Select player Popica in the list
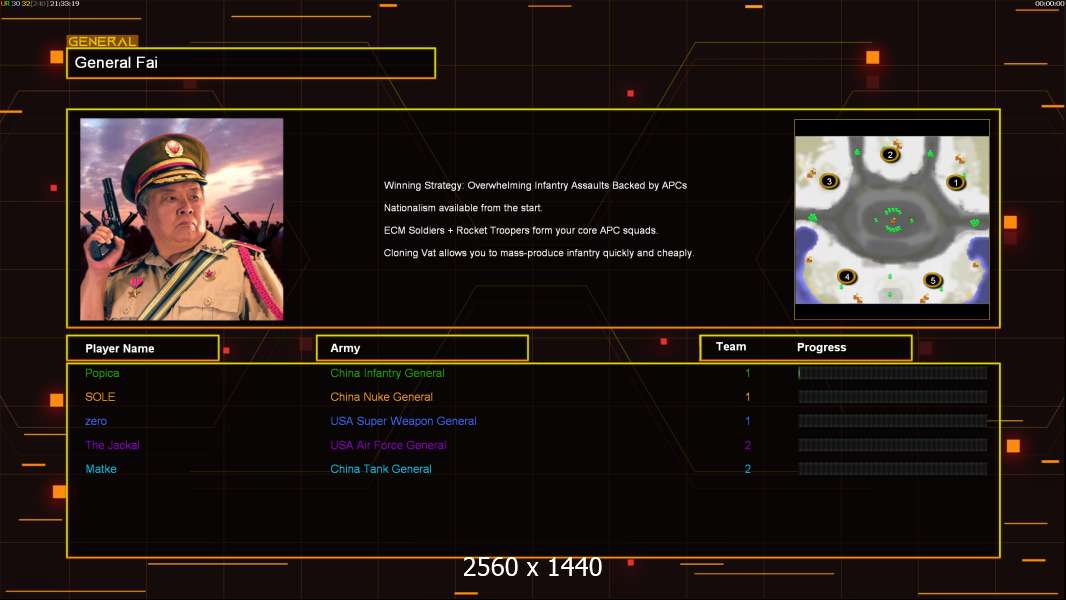 102,373
